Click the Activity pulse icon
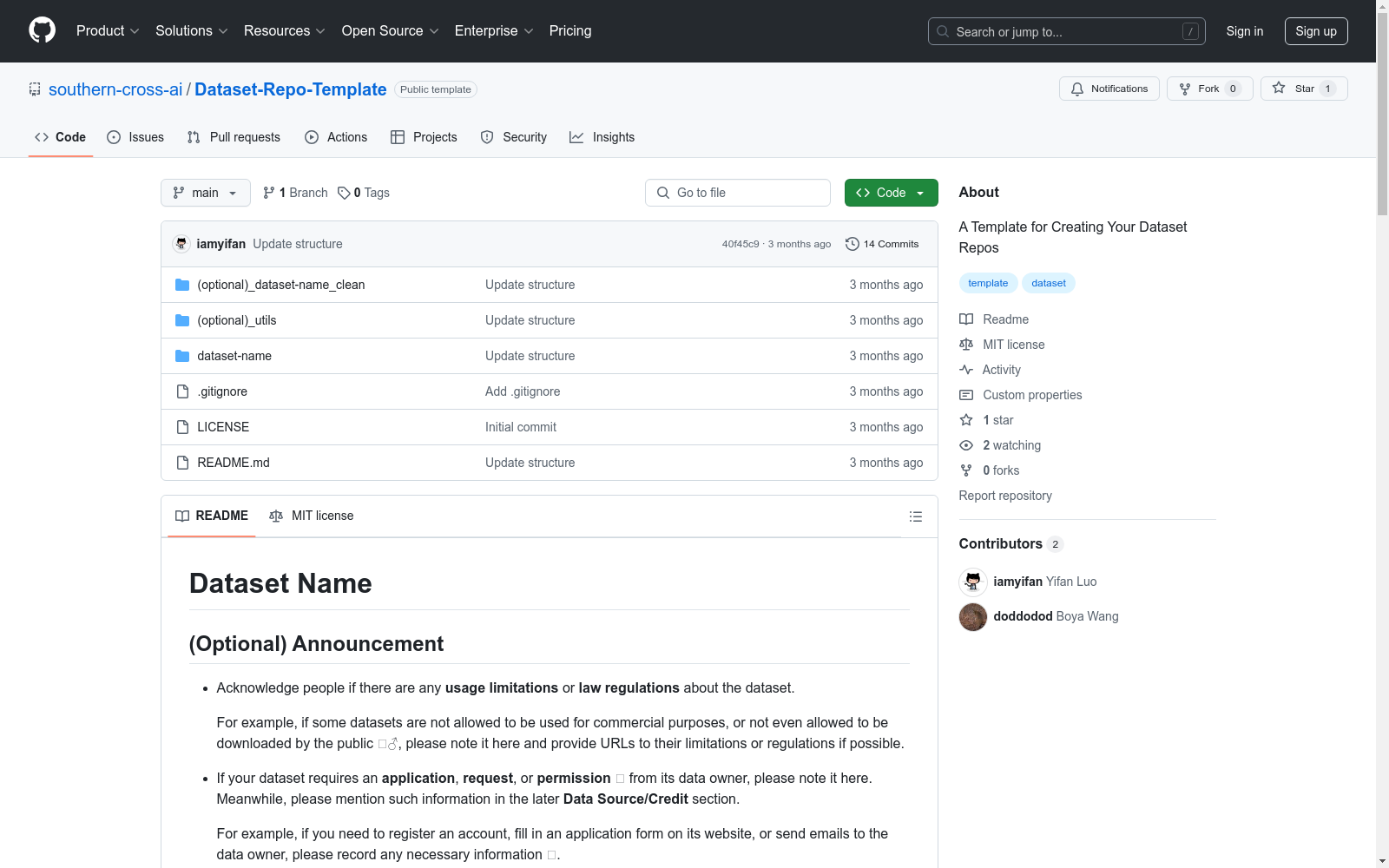This screenshot has width=1389, height=868. (966, 370)
